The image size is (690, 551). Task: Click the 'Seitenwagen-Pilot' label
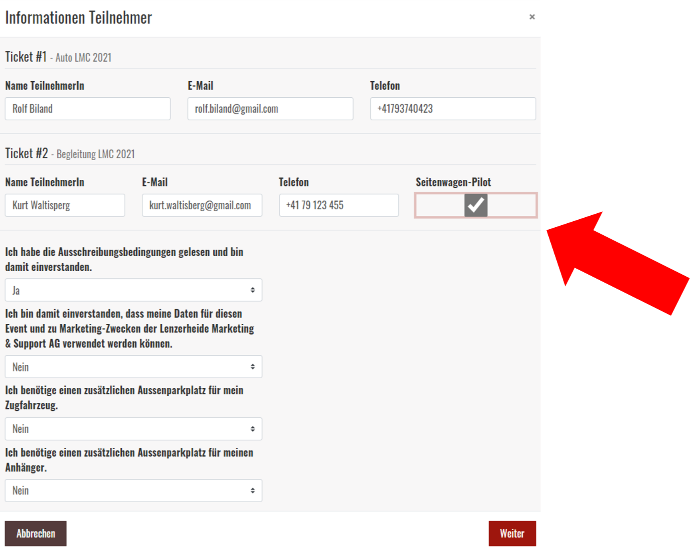(453, 182)
